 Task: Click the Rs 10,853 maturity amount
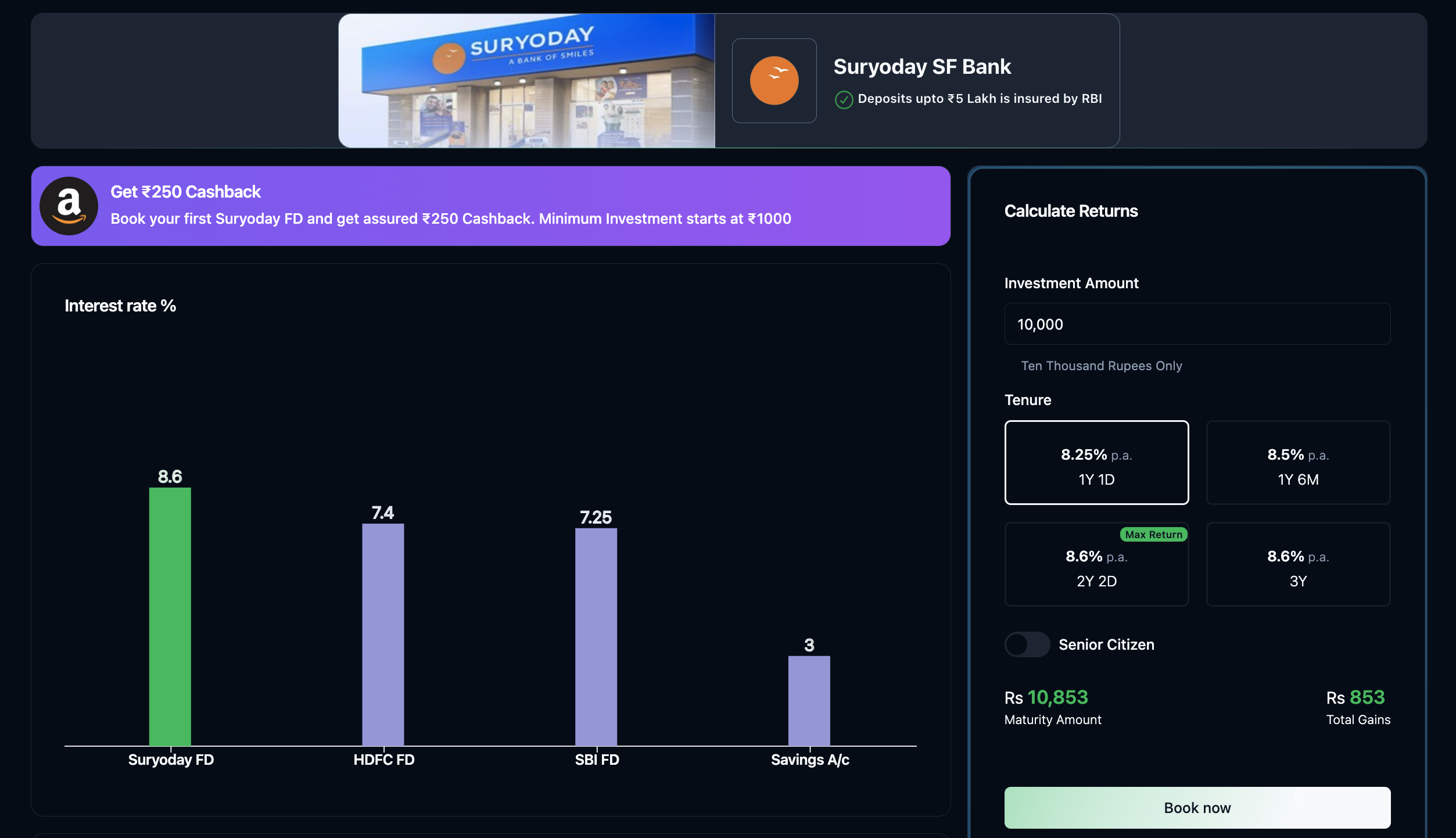click(1046, 697)
